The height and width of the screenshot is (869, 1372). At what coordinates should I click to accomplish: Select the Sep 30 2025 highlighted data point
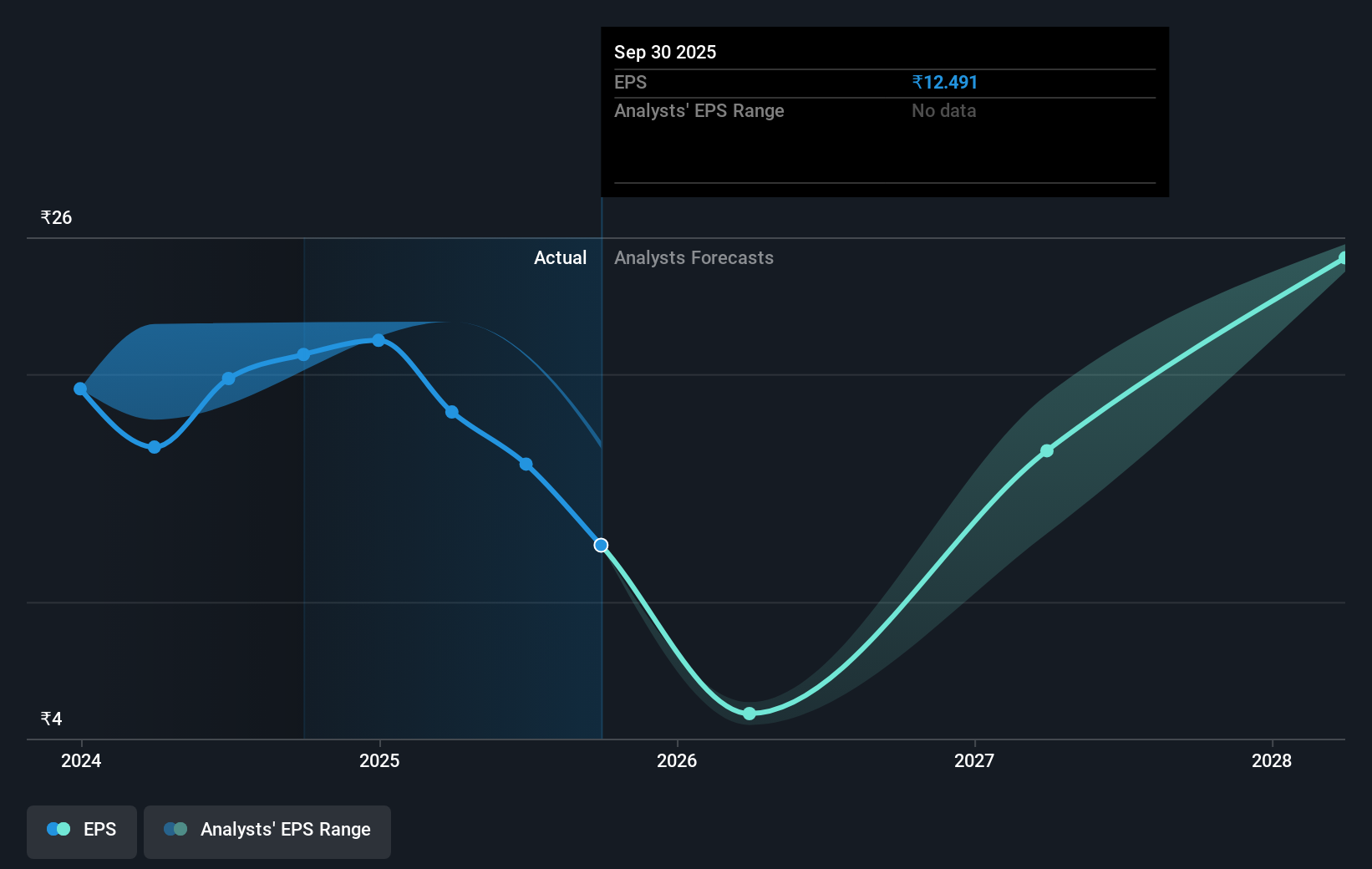tap(601, 545)
